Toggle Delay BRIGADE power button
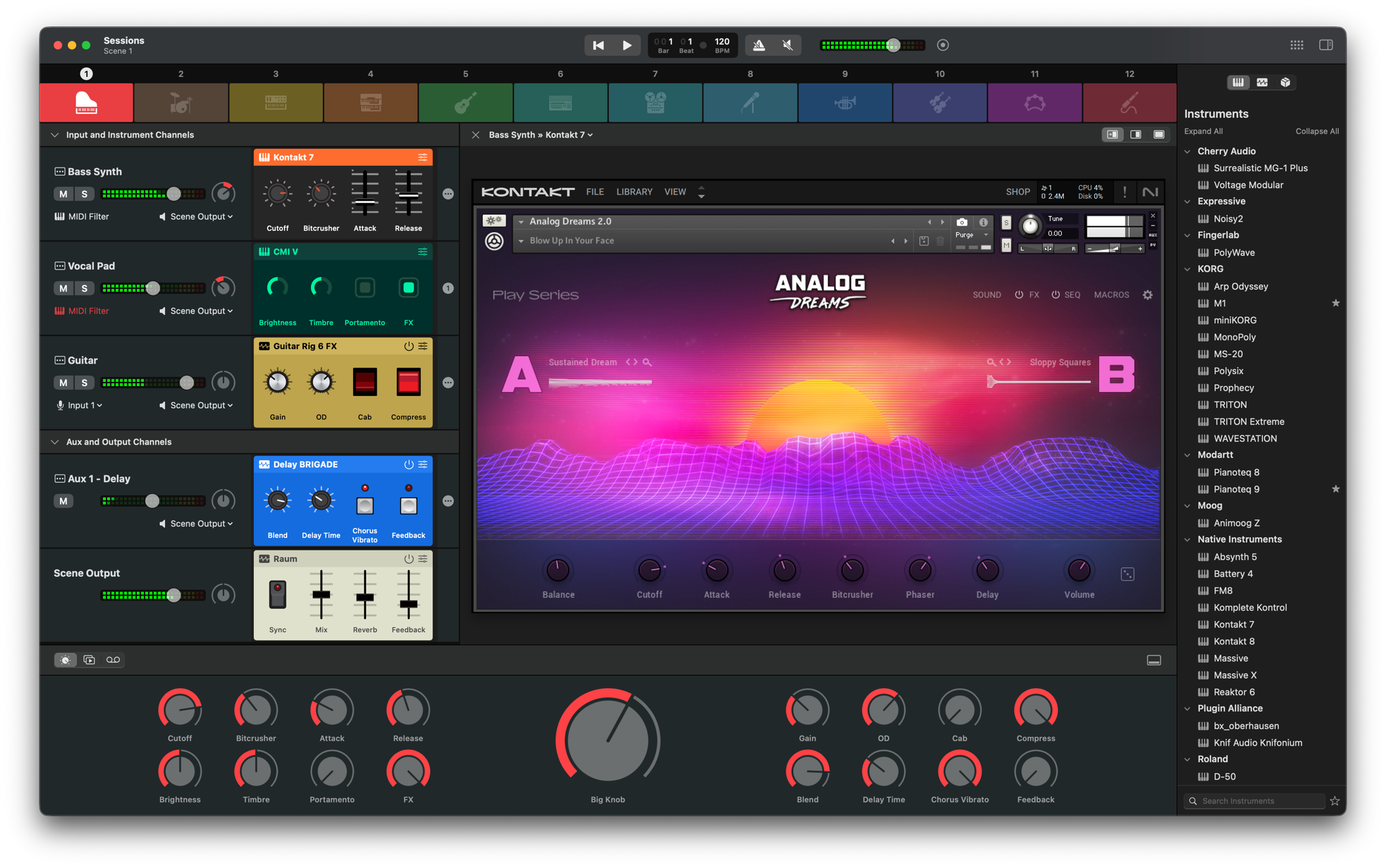Screen dimensions: 1386x868 [x=408, y=464]
